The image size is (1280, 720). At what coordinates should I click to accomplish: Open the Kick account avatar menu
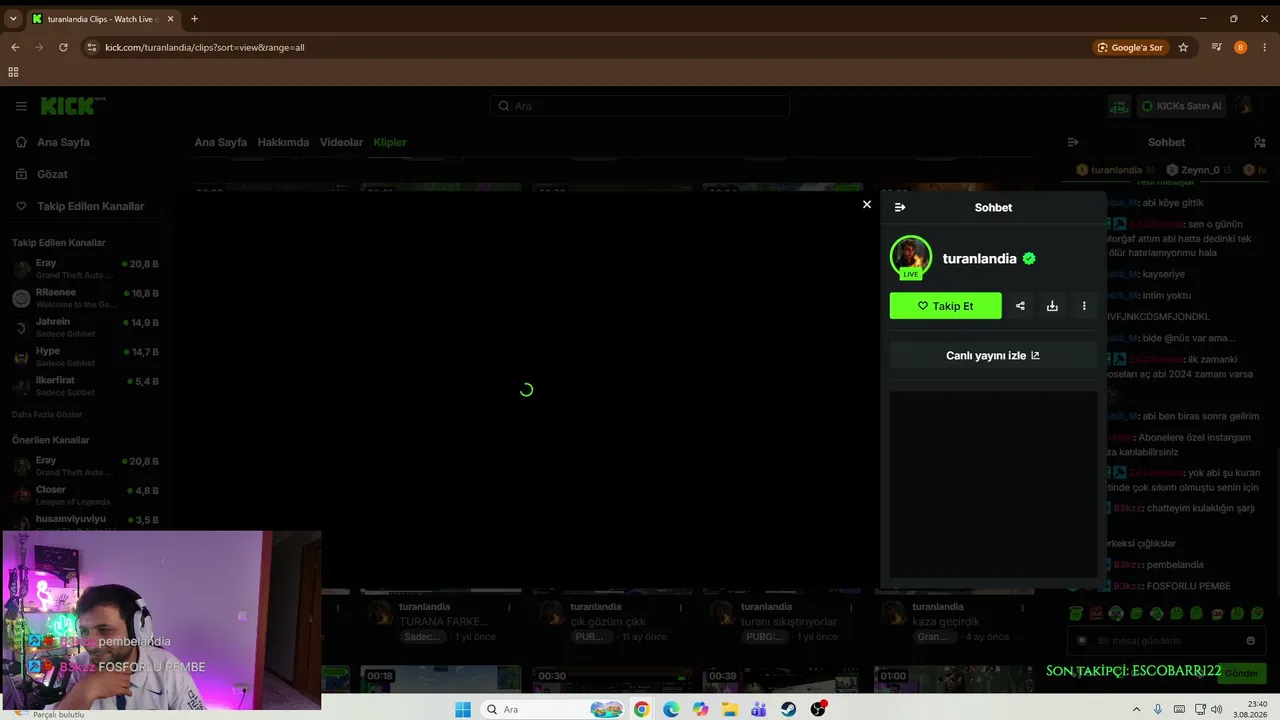coord(1244,106)
